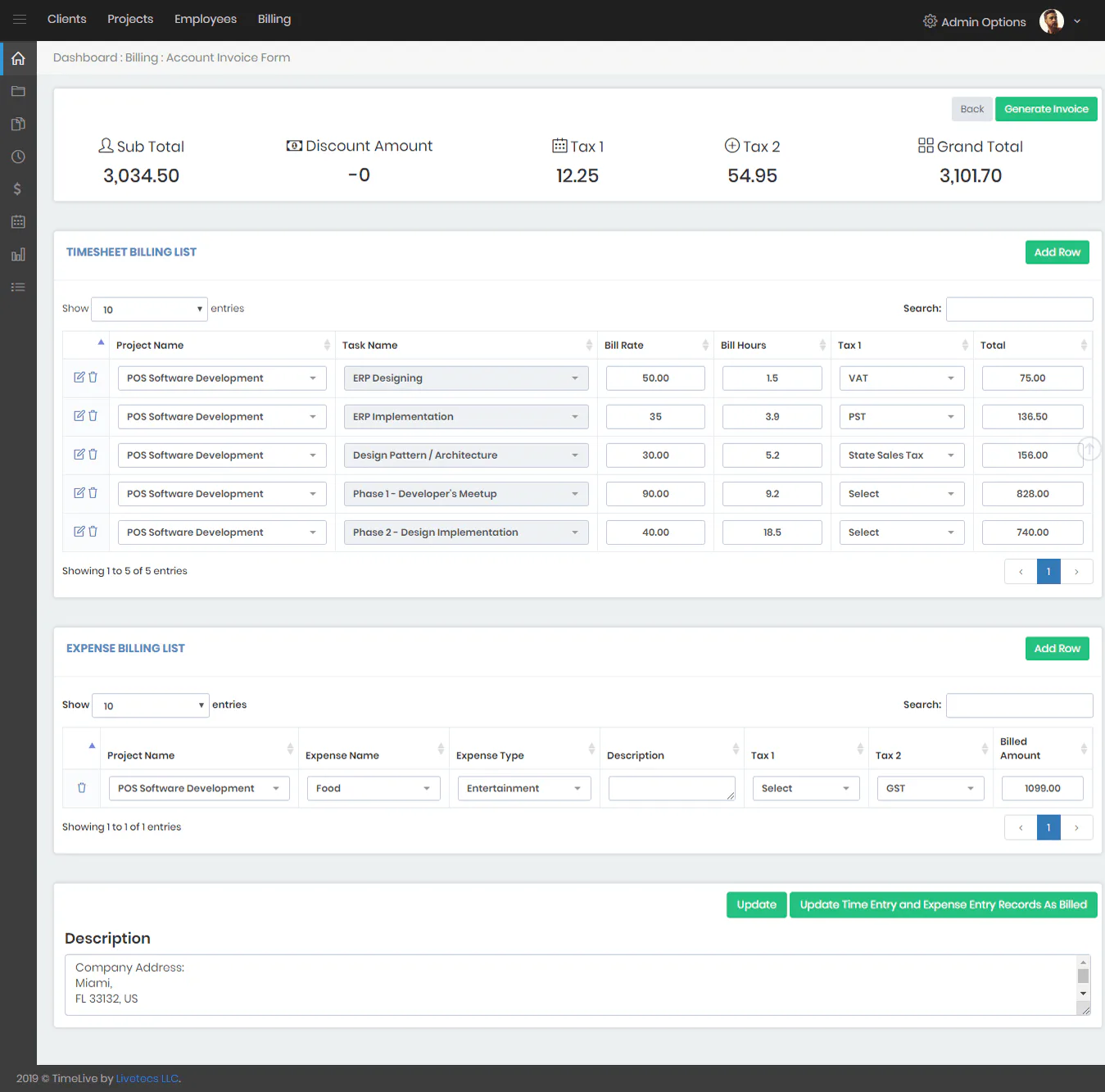Select the dollar sign sidebar icon
Screen dimensions: 1105x1092
coord(18,189)
